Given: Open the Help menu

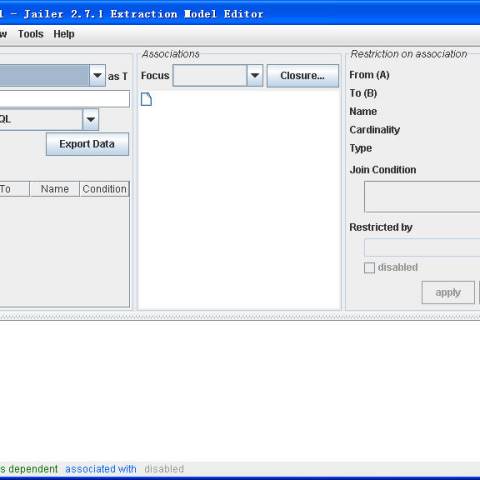Looking at the screenshot, I should click(x=64, y=34).
